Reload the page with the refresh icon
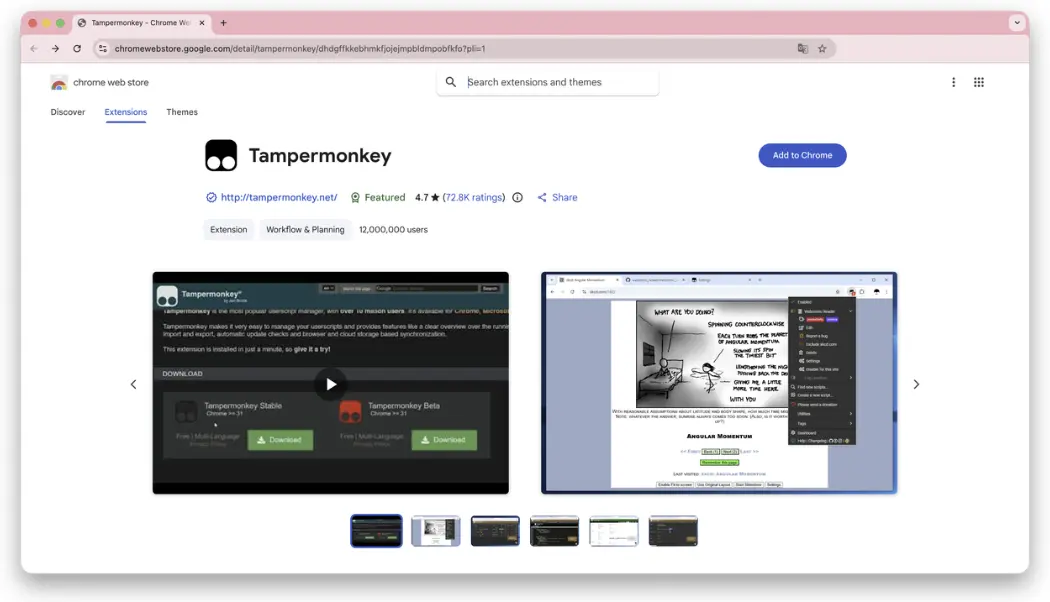 77,48
